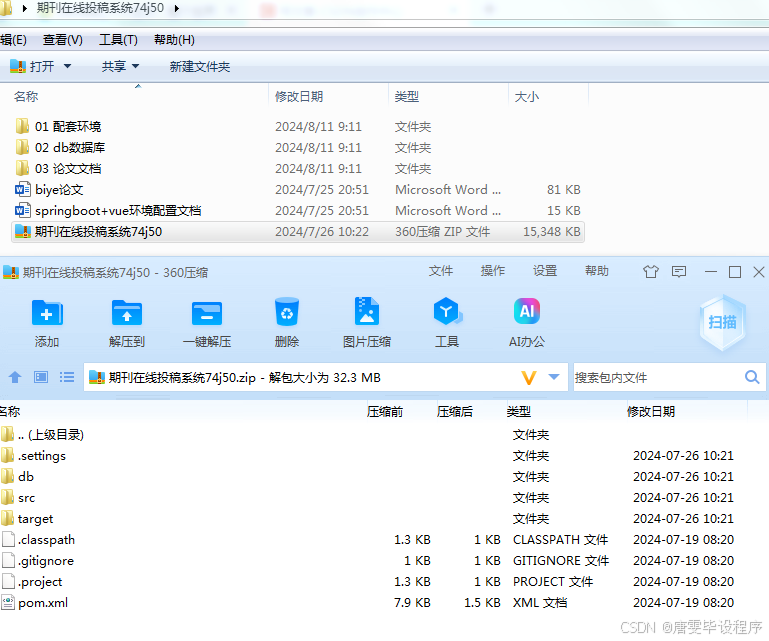Open the 设置 menu in 360压缩

pos(545,271)
